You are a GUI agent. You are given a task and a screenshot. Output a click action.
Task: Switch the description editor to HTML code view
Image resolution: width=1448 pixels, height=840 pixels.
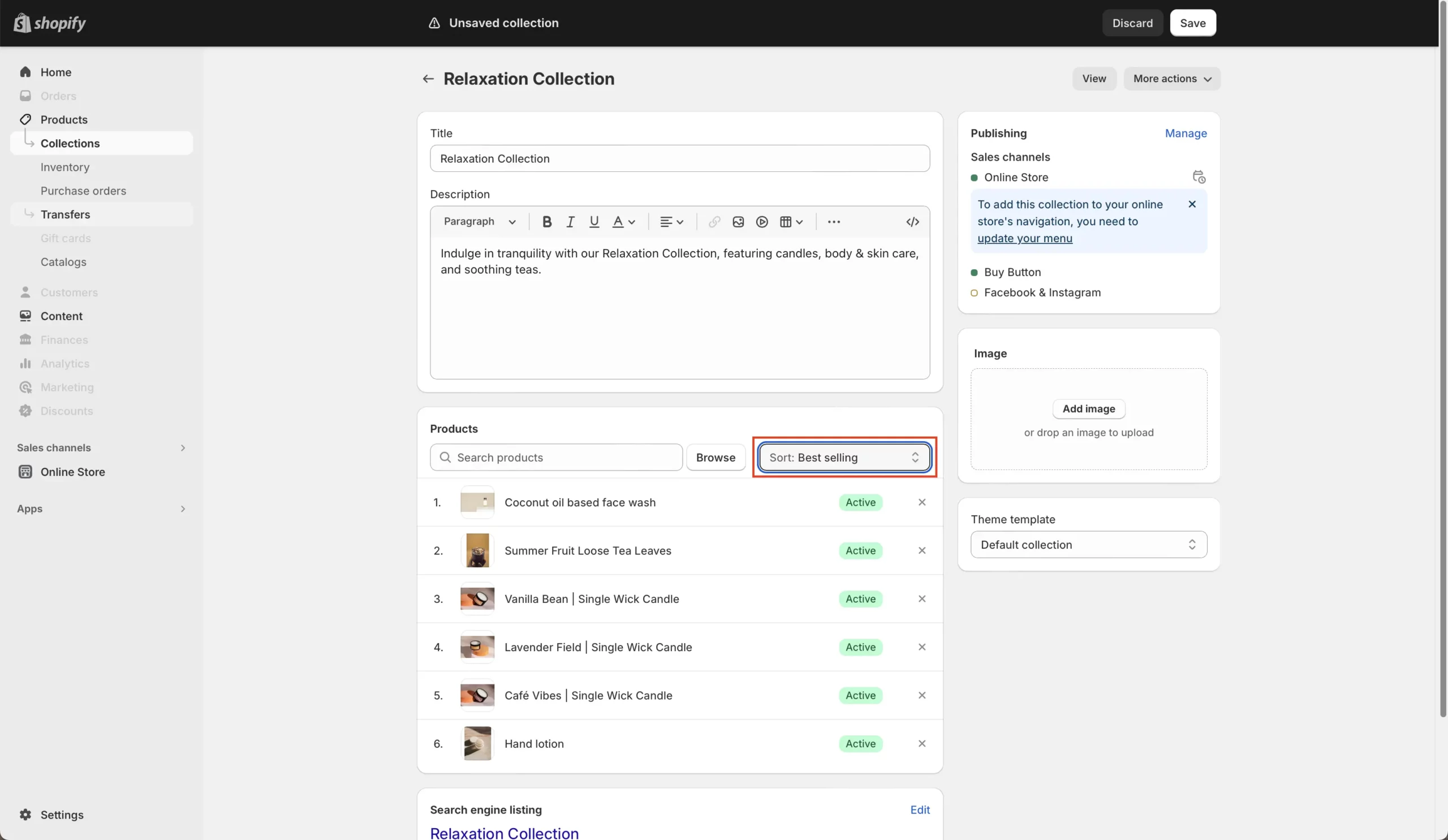(x=912, y=222)
